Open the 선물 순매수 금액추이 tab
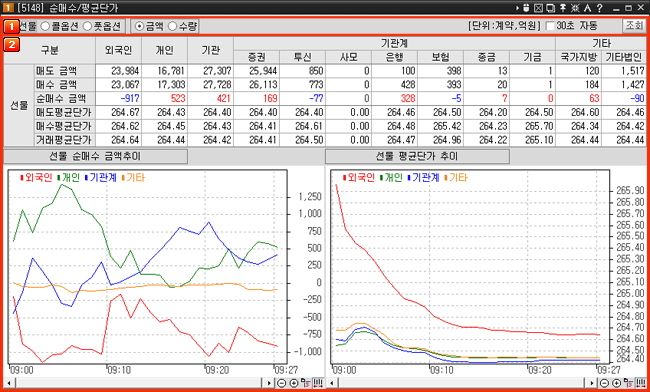Screen dimensions: 650x392 pos(95,156)
